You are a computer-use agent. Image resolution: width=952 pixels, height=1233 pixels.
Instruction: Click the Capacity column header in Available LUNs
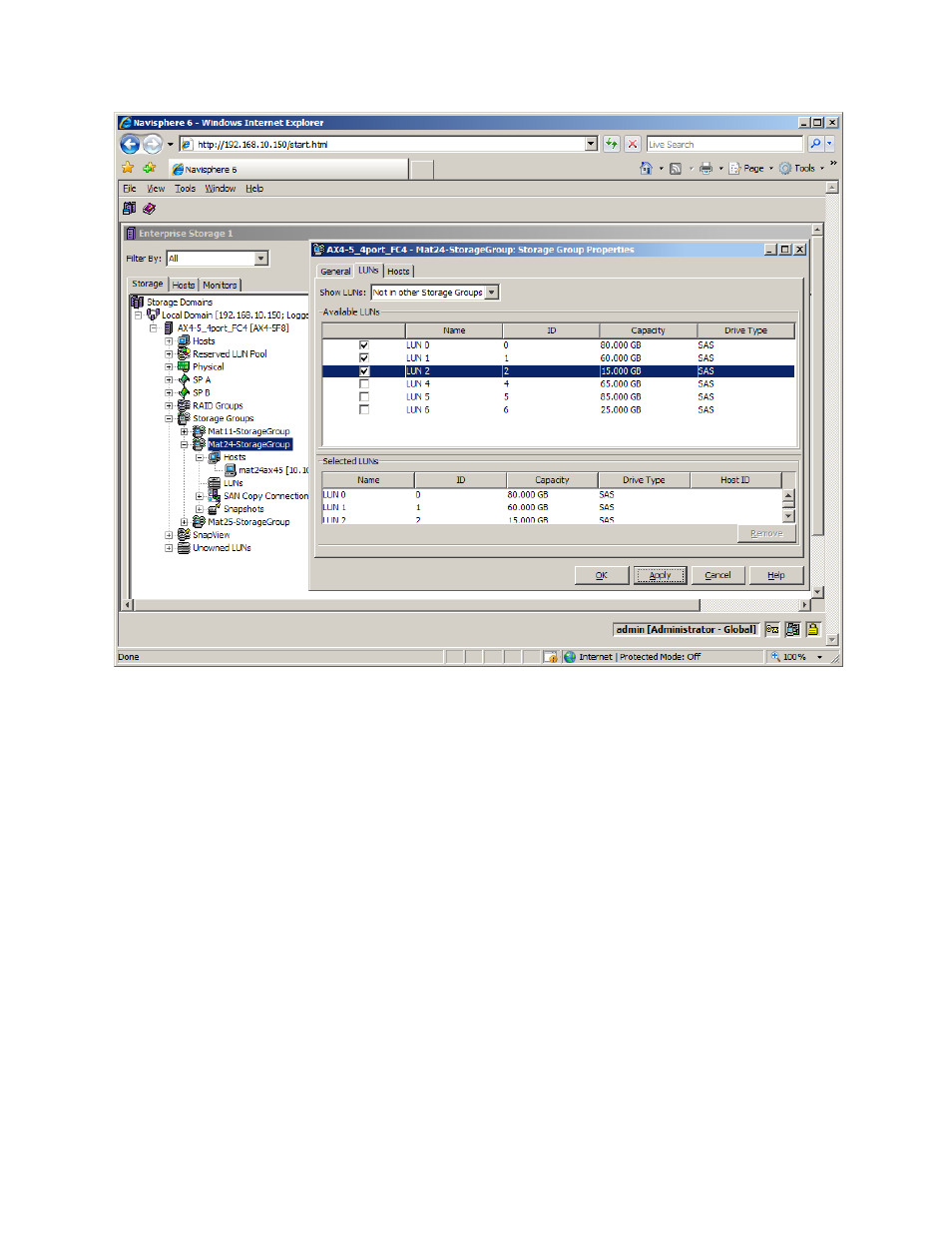(648, 330)
